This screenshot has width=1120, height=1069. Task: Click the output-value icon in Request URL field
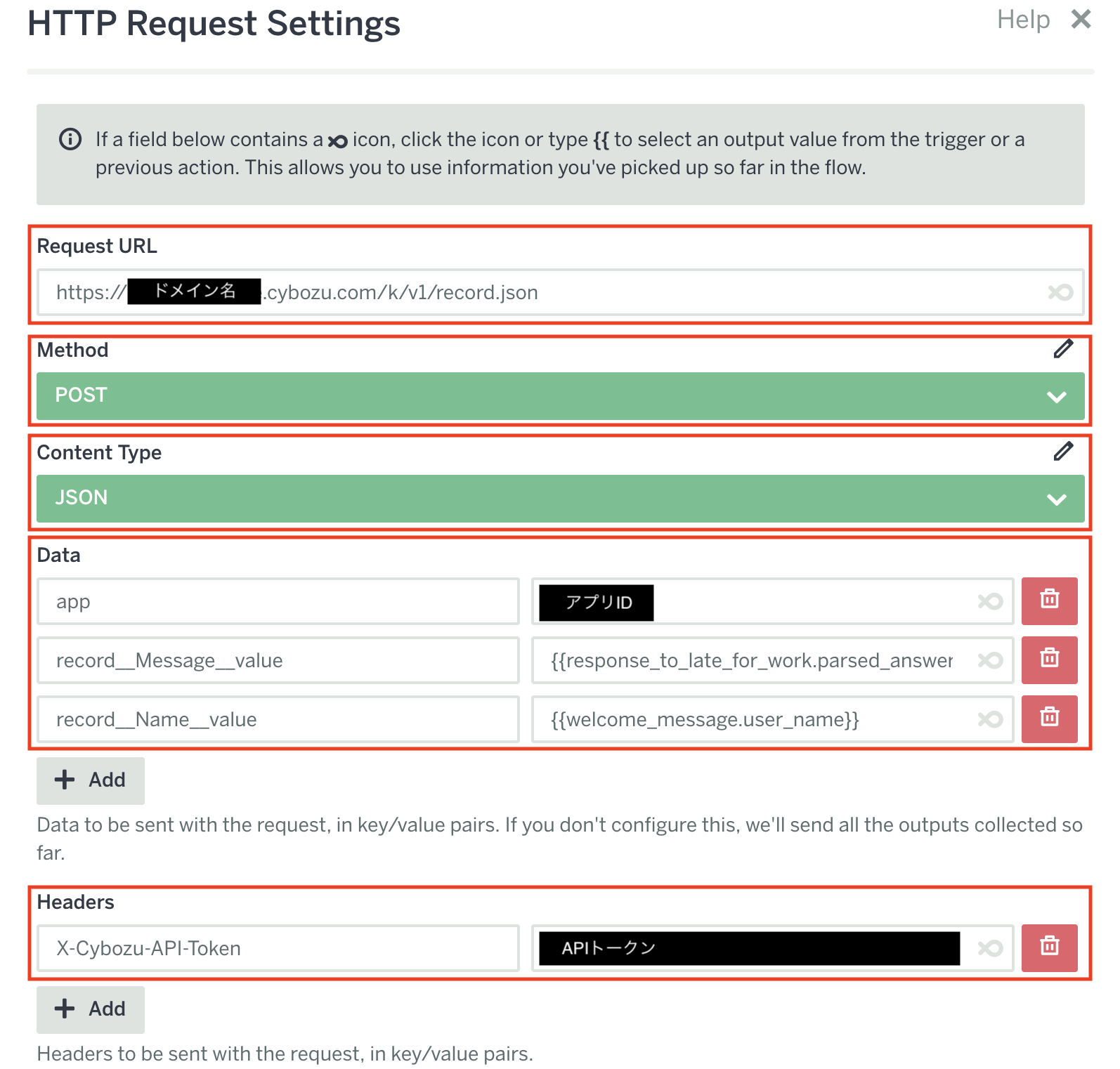(1060, 292)
